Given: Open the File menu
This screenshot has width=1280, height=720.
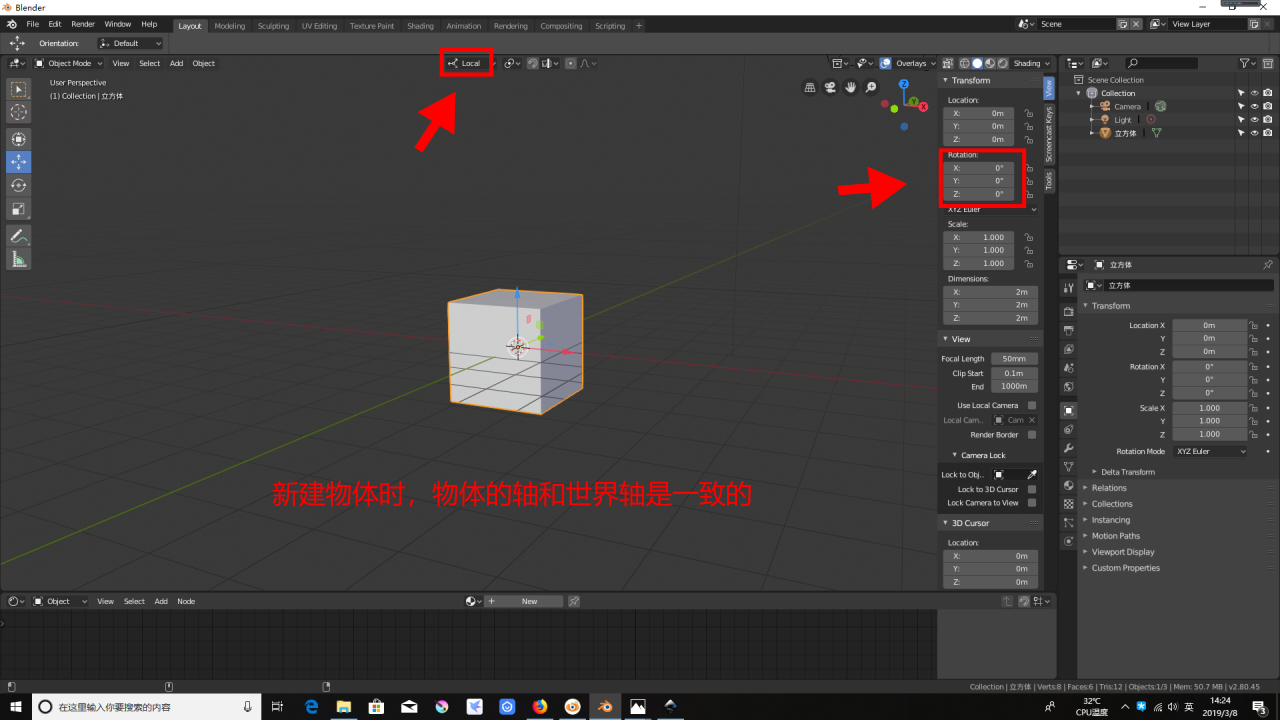Looking at the screenshot, I should coord(33,24).
